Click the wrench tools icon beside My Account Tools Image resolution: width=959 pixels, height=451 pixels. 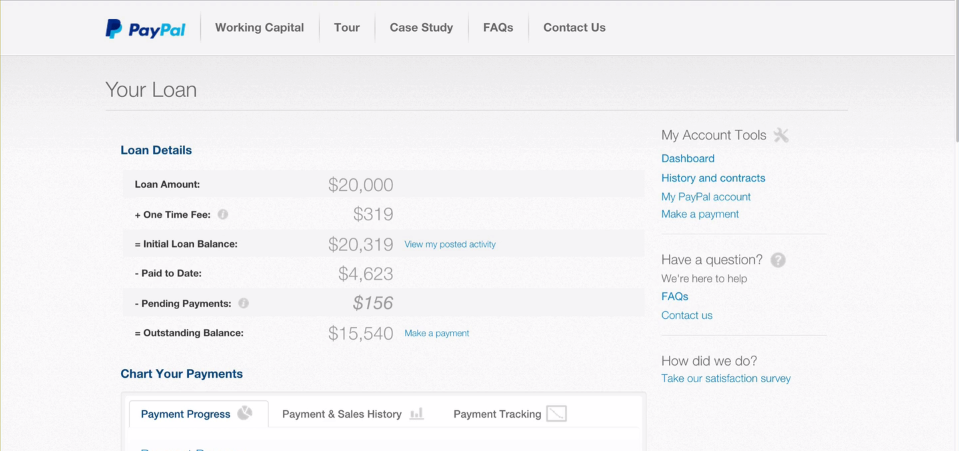(x=781, y=135)
